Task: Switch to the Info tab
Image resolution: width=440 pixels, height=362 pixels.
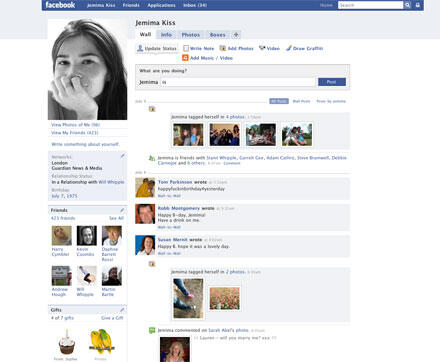Action: (166, 35)
